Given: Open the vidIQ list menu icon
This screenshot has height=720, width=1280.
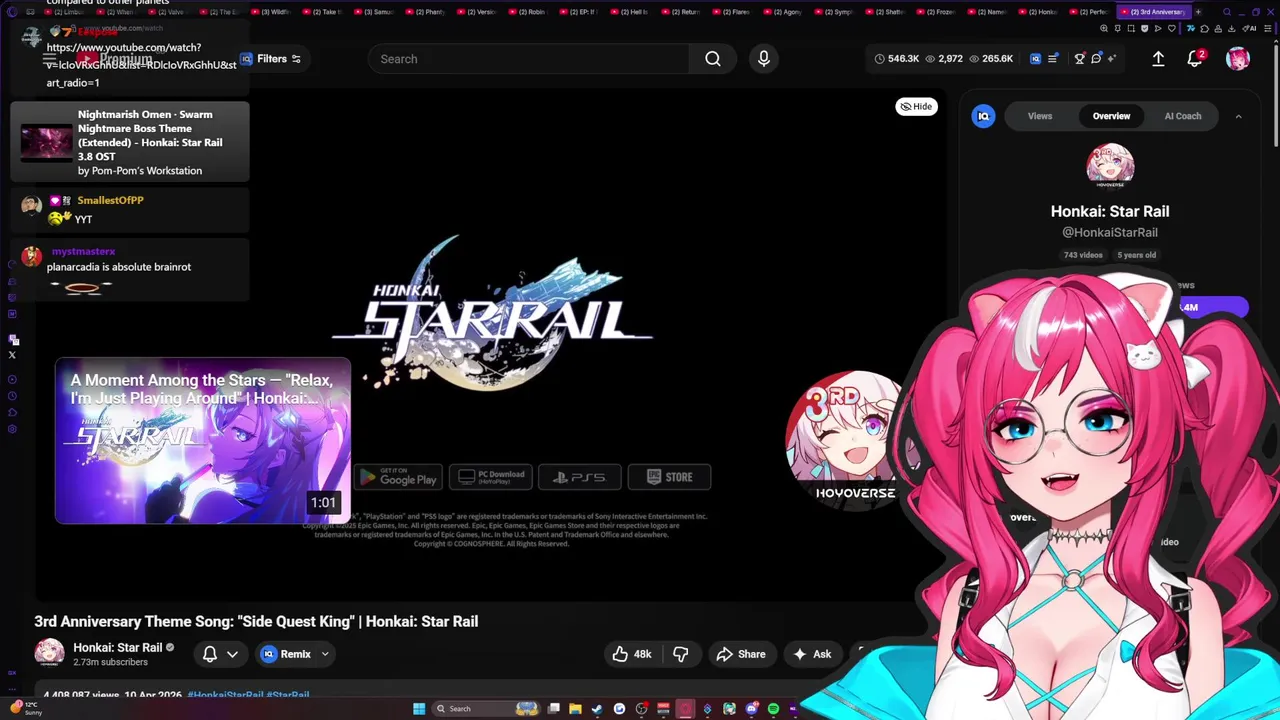Looking at the screenshot, I should point(1052,59).
